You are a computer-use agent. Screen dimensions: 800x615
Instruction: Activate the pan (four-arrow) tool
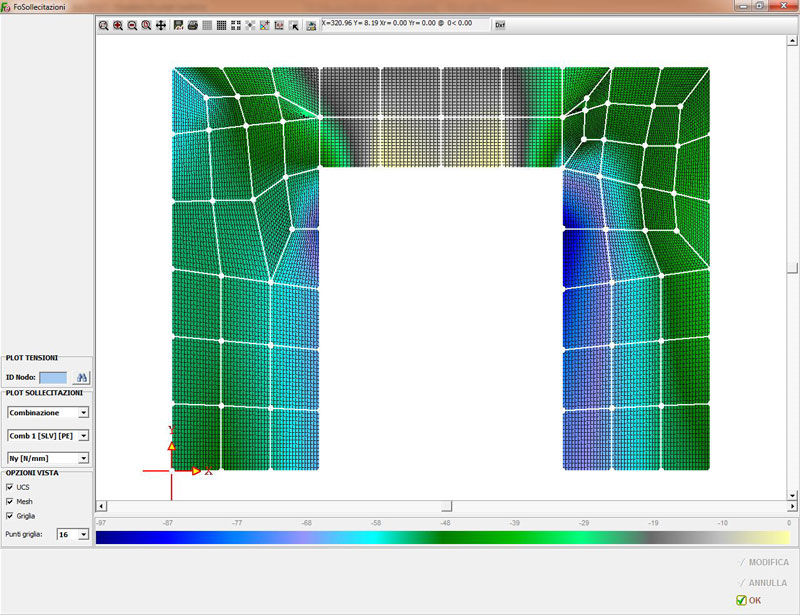pyautogui.click(x=161, y=26)
